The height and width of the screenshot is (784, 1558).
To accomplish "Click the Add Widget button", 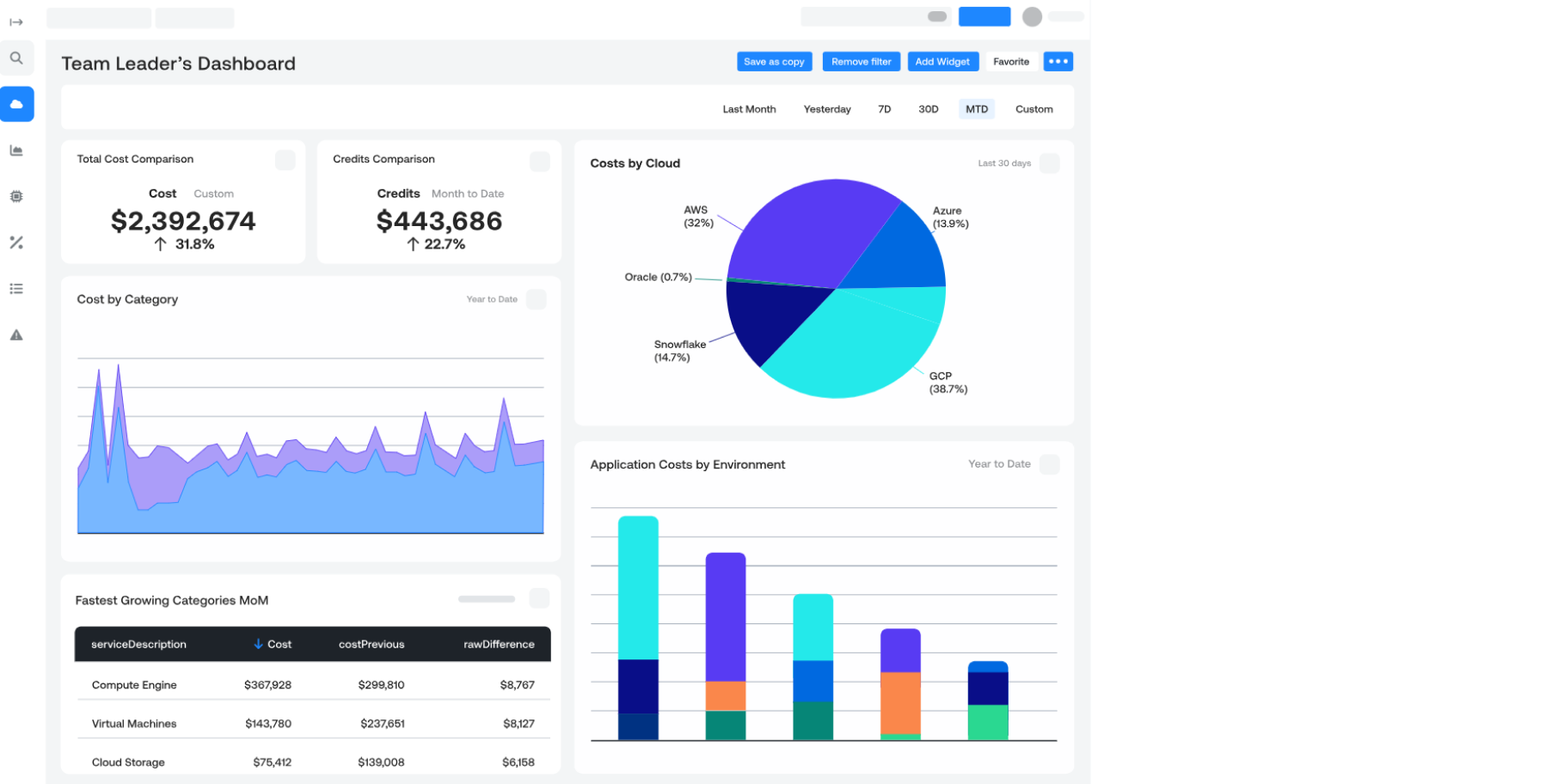I will [x=942, y=62].
